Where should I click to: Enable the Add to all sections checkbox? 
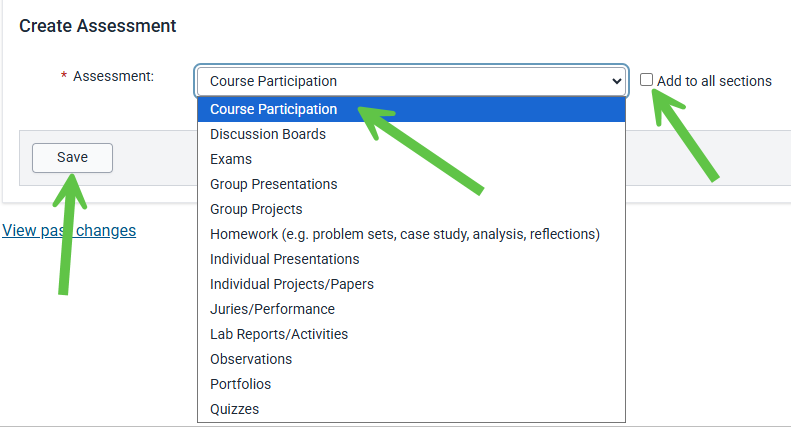pos(646,80)
